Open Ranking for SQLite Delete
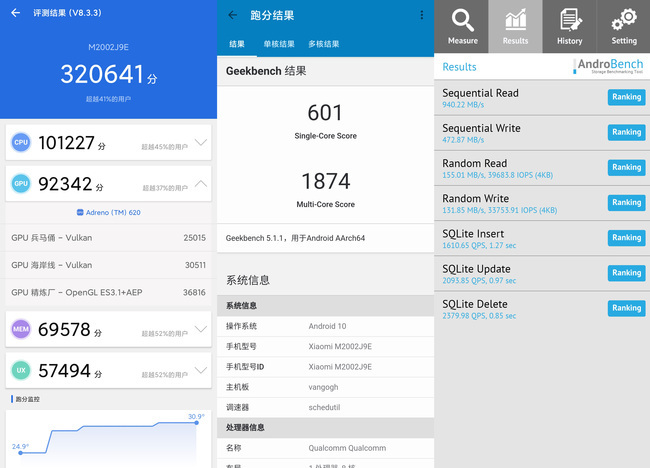This screenshot has height=468, width=650. [626, 308]
